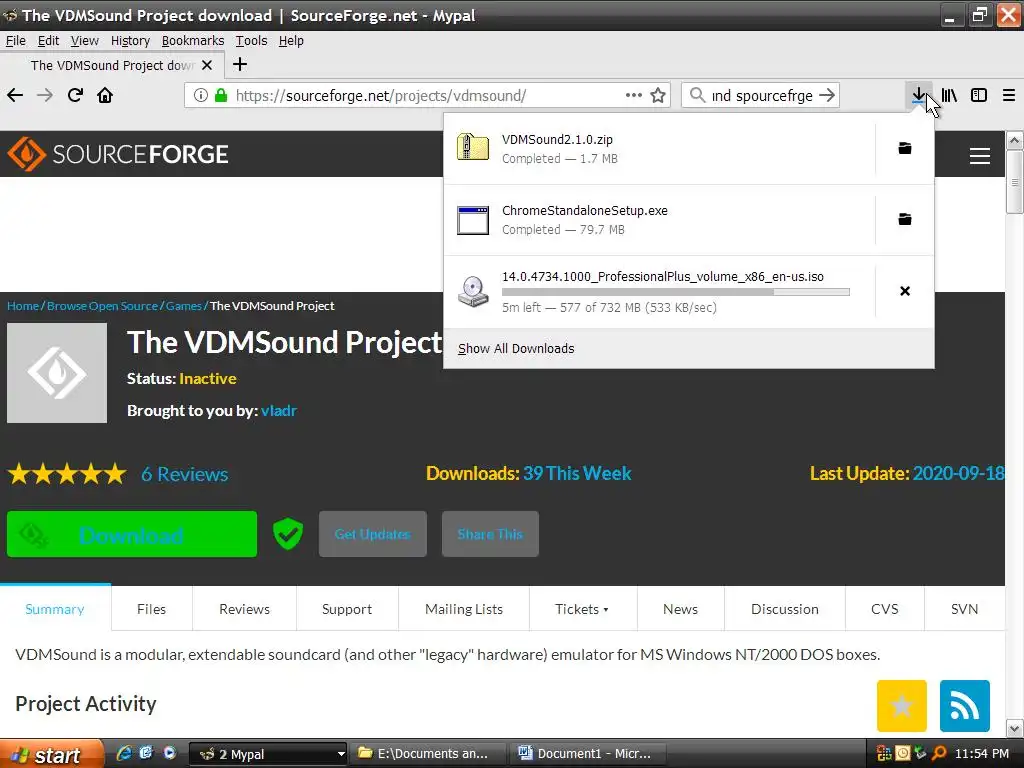Click the sourceforge.net address bar
The image size is (1024, 768).
pyautogui.click(x=428, y=95)
